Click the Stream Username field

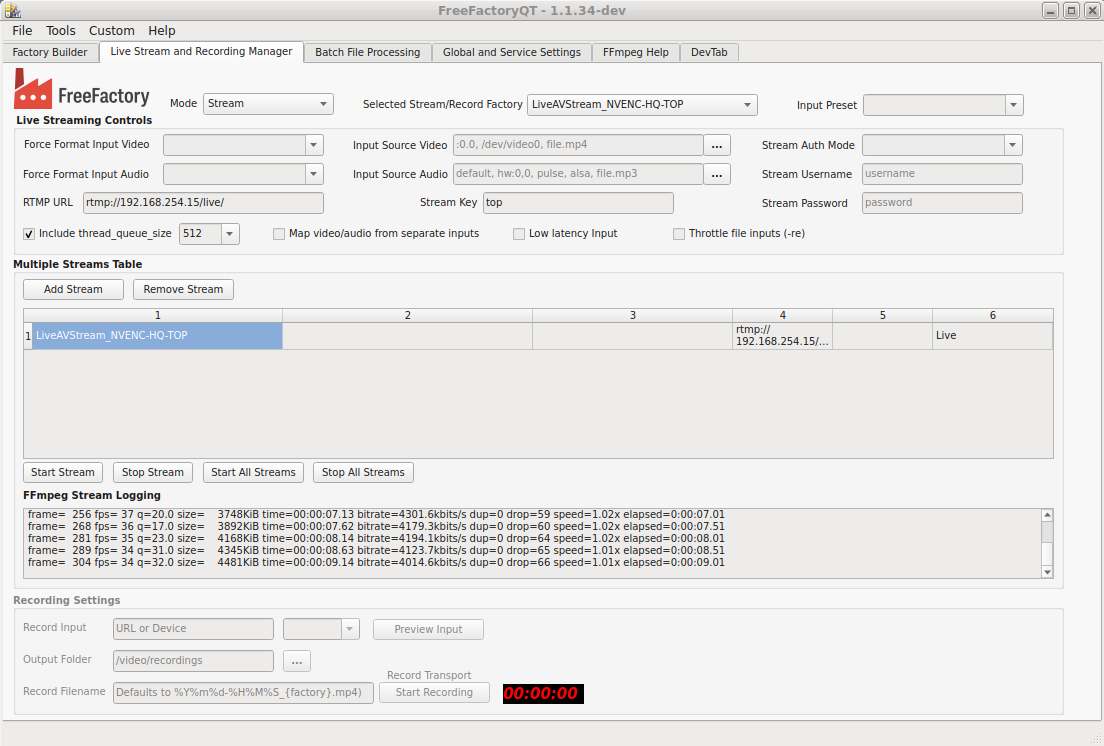[942, 174]
